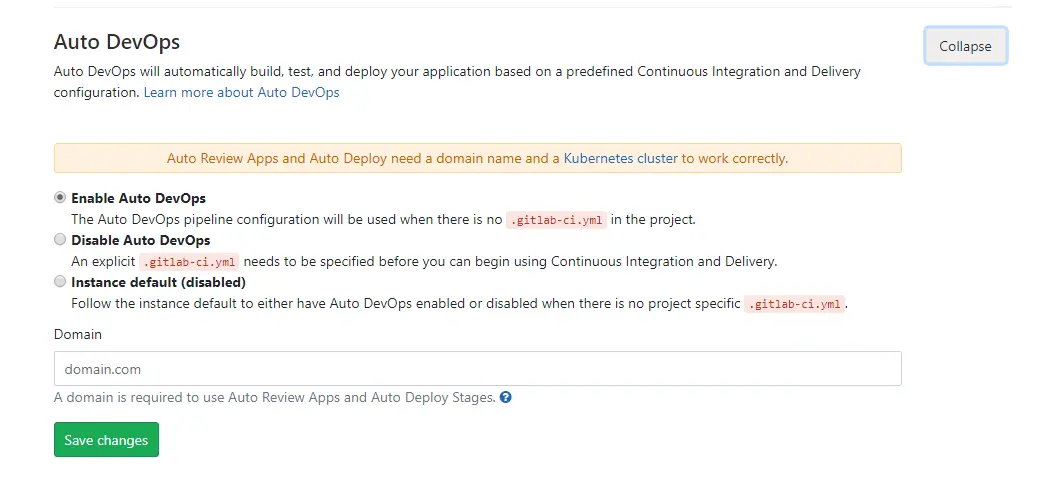Click the Auto DevOps section heading
The width and height of the screenshot is (1056, 480).
pos(117,42)
